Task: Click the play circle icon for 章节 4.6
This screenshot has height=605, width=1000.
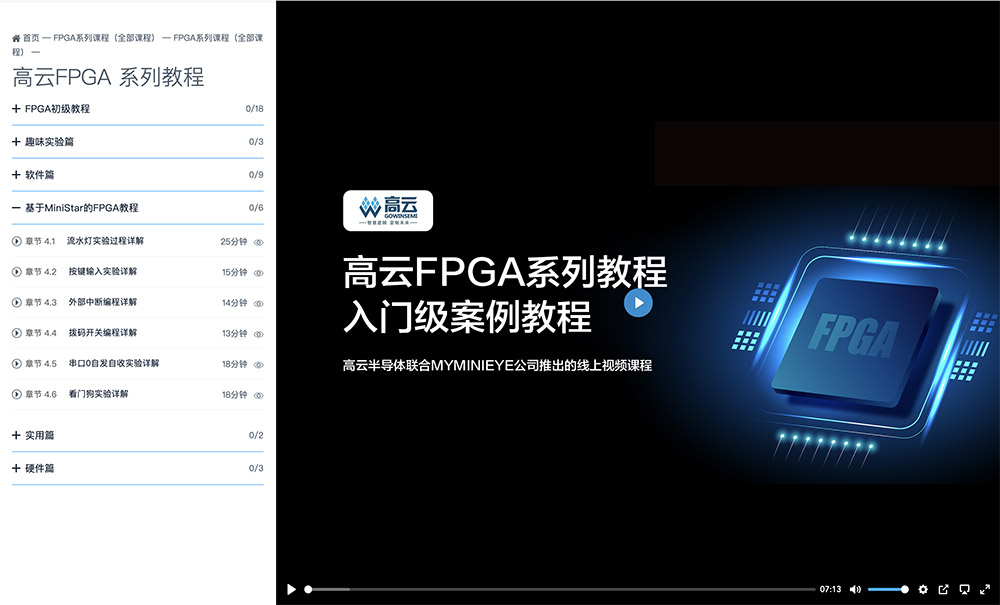Action: pos(17,395)
